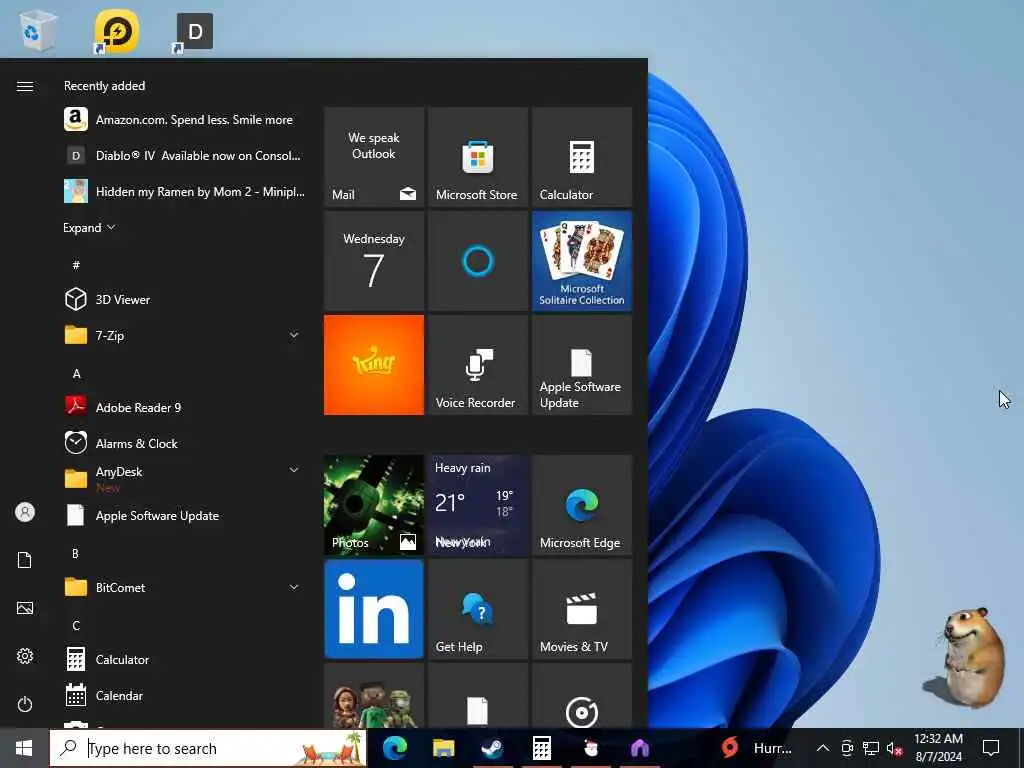Screen dimensions: 1024x768
Task: Open the Diablo 'D' desktop shortcut
Action: click(193, 32)
